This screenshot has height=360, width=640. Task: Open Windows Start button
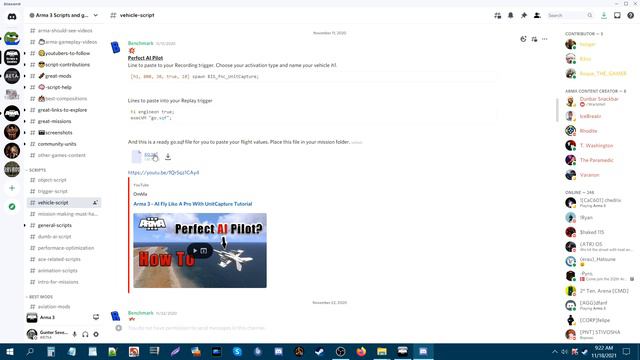click(9, 351)
